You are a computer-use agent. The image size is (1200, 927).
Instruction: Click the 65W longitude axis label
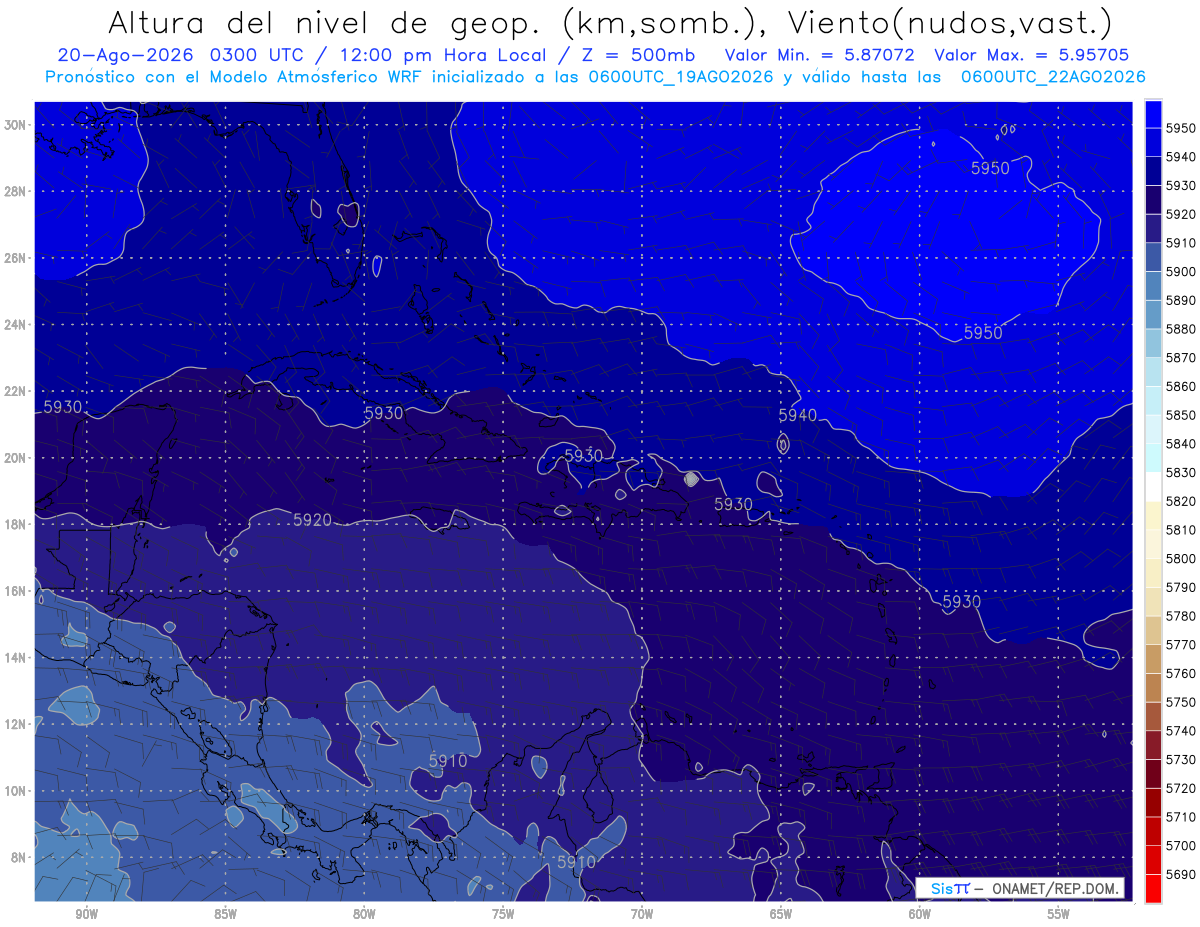coord(781,914)
